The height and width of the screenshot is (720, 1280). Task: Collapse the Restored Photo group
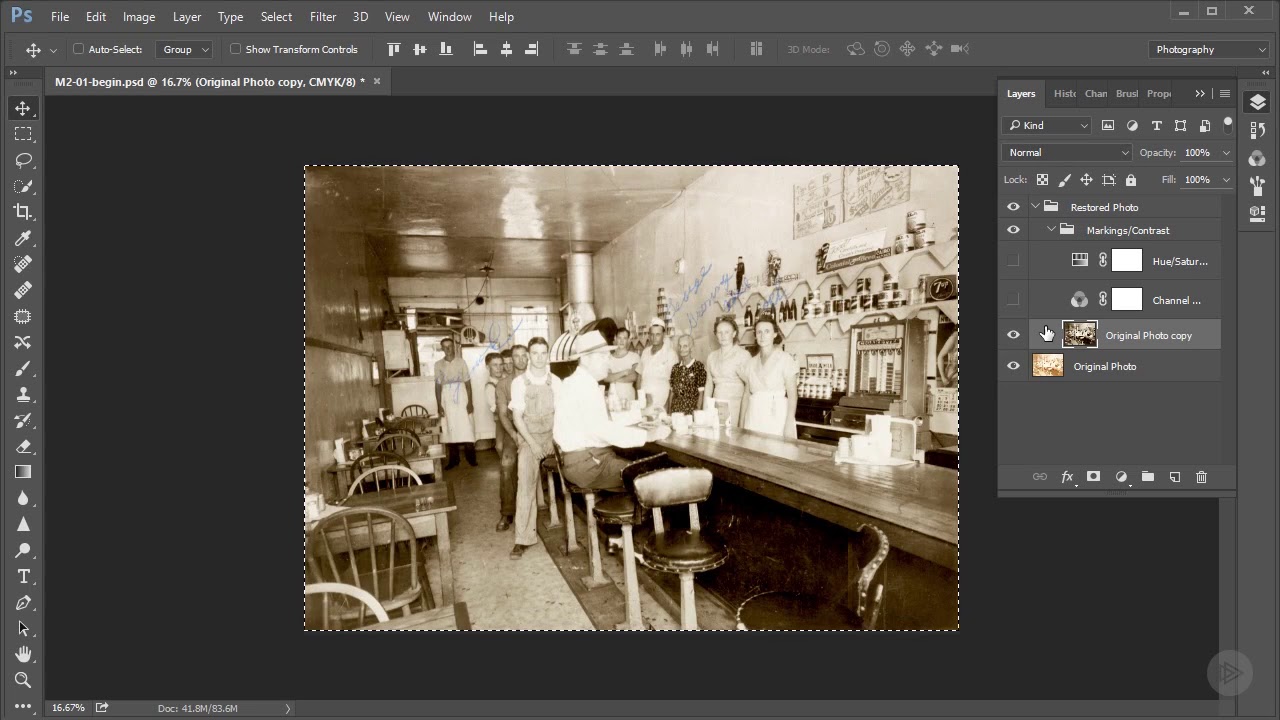[x=1035, y=207]
